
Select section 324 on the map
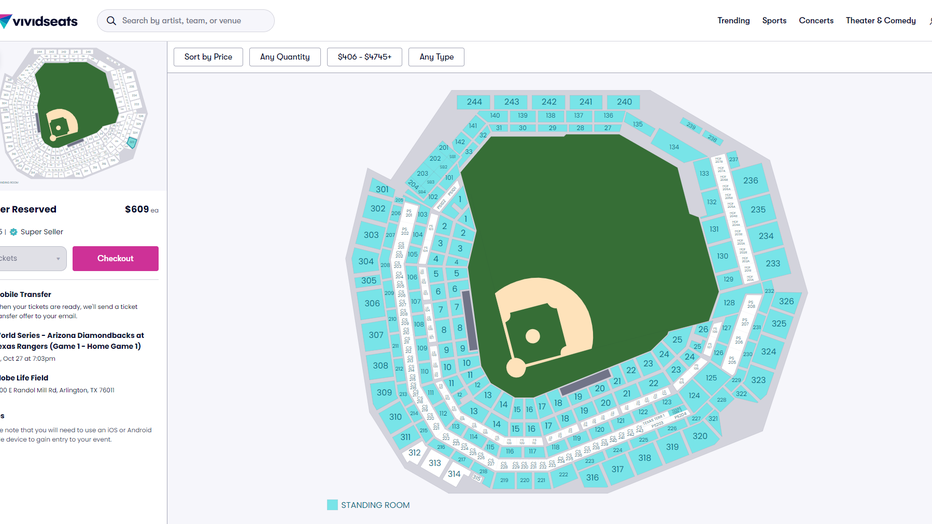[768, 352]
